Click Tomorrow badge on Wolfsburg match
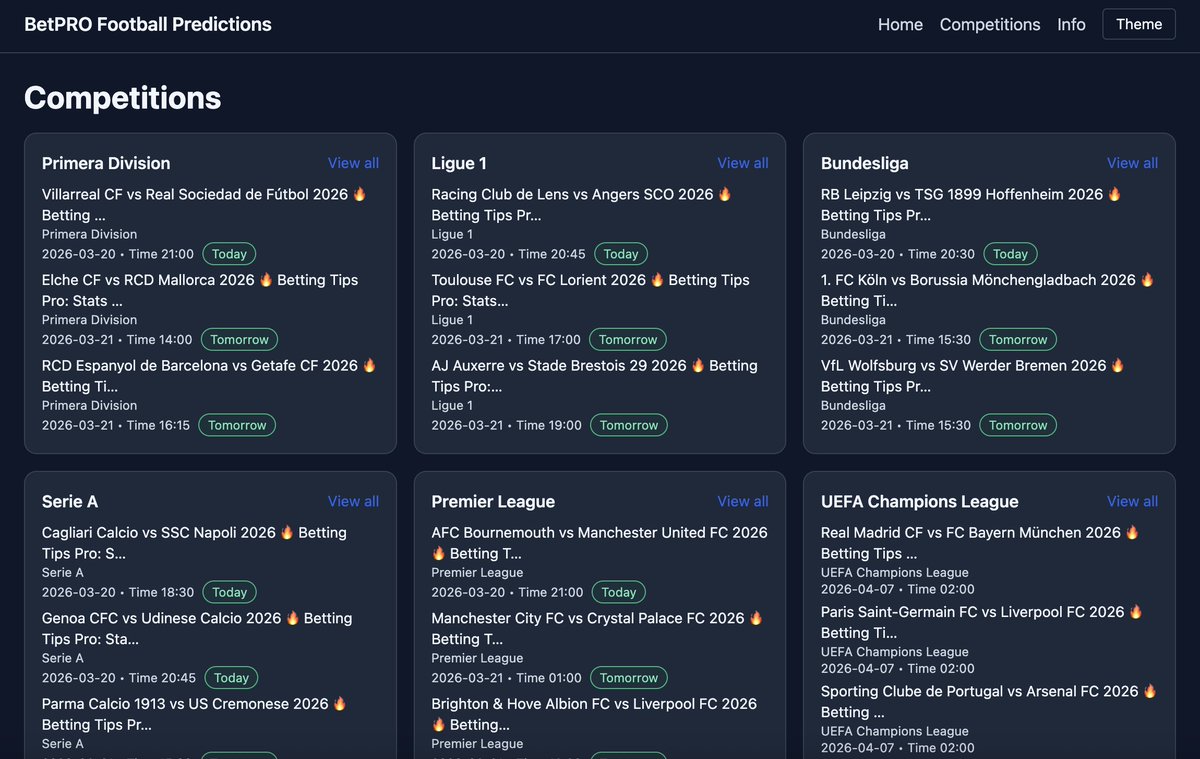 [1018, 425]
